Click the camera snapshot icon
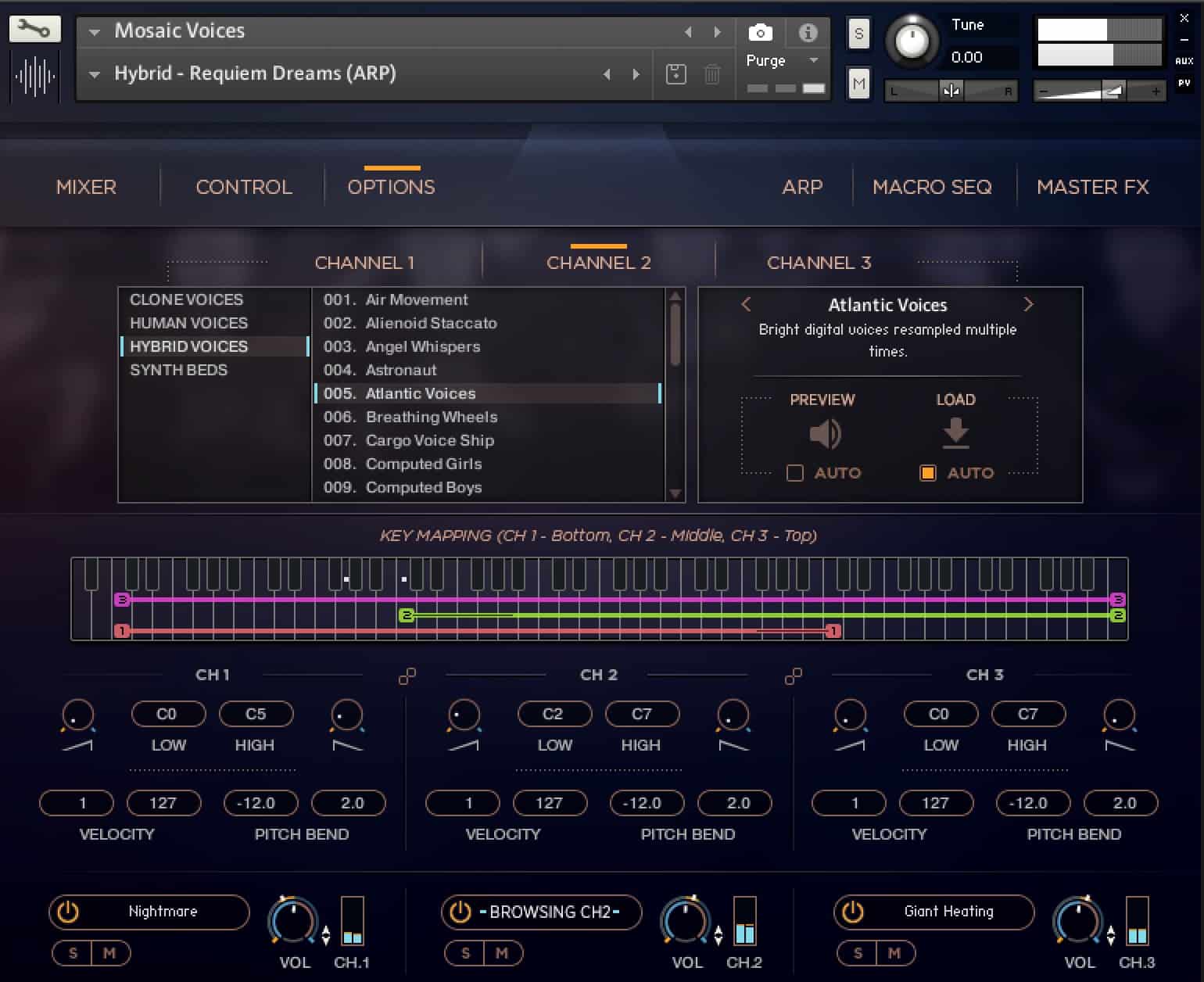This screenshot has width=1204, height=982. point(760,32)
